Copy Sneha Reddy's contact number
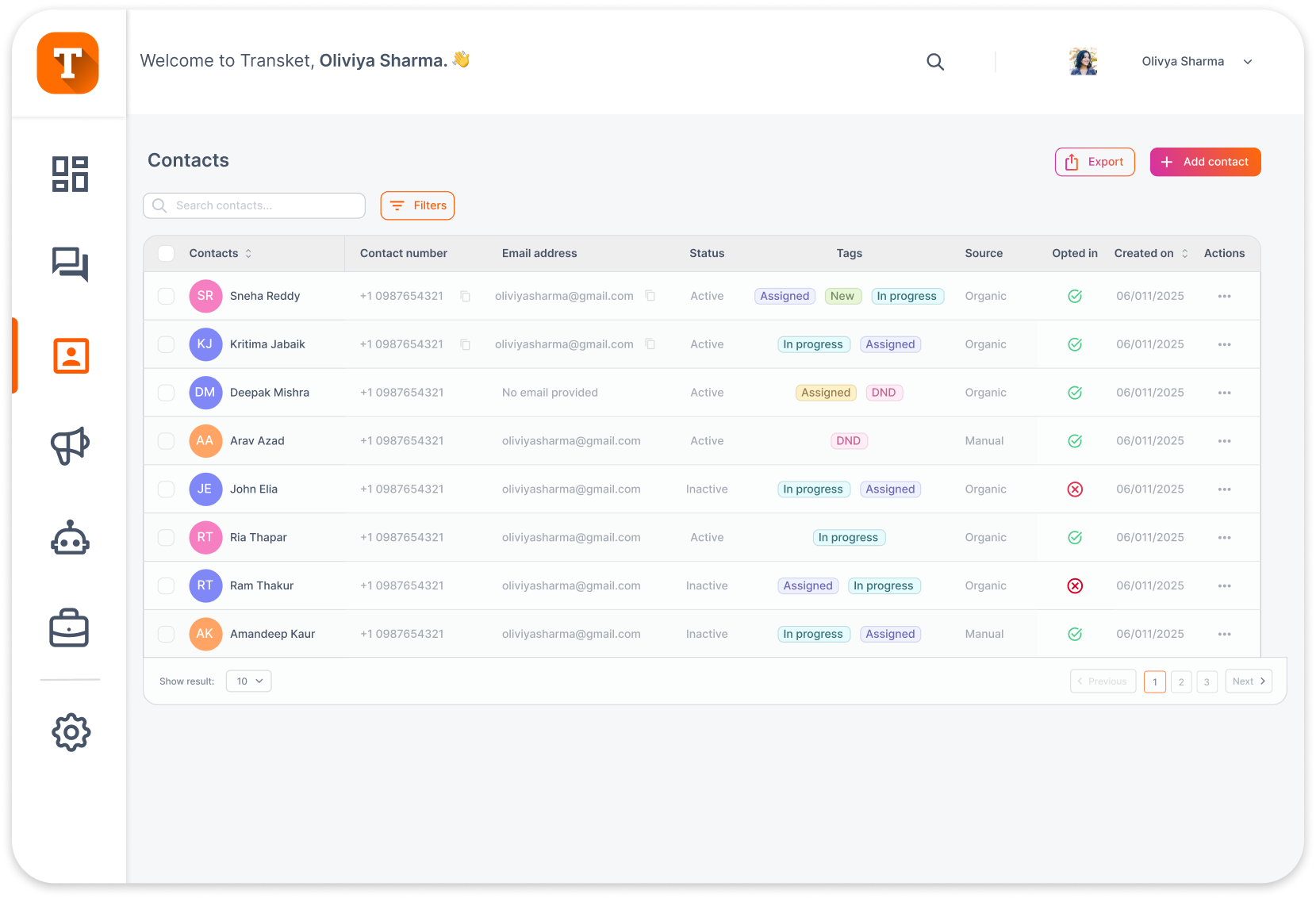Viewport: 1316px width, 898px height. (x=466, y=297)
